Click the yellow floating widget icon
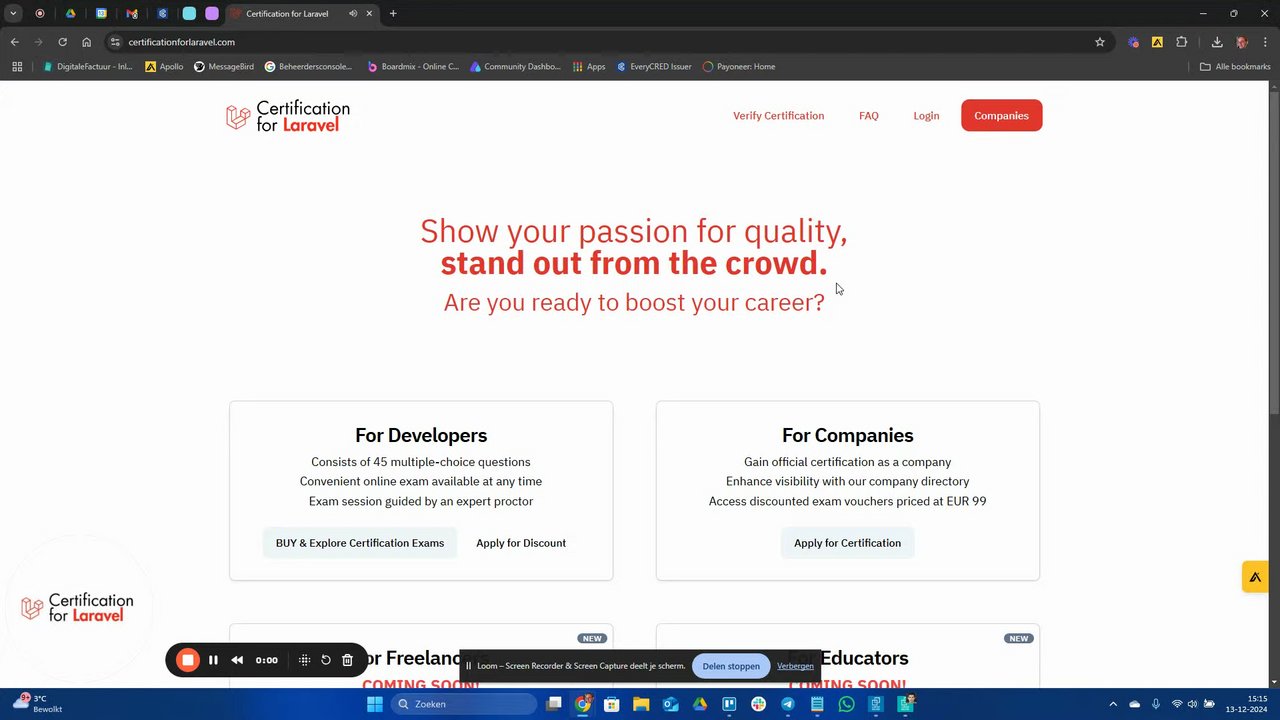Screen dimensions: 1280x720 [1255, 577]
